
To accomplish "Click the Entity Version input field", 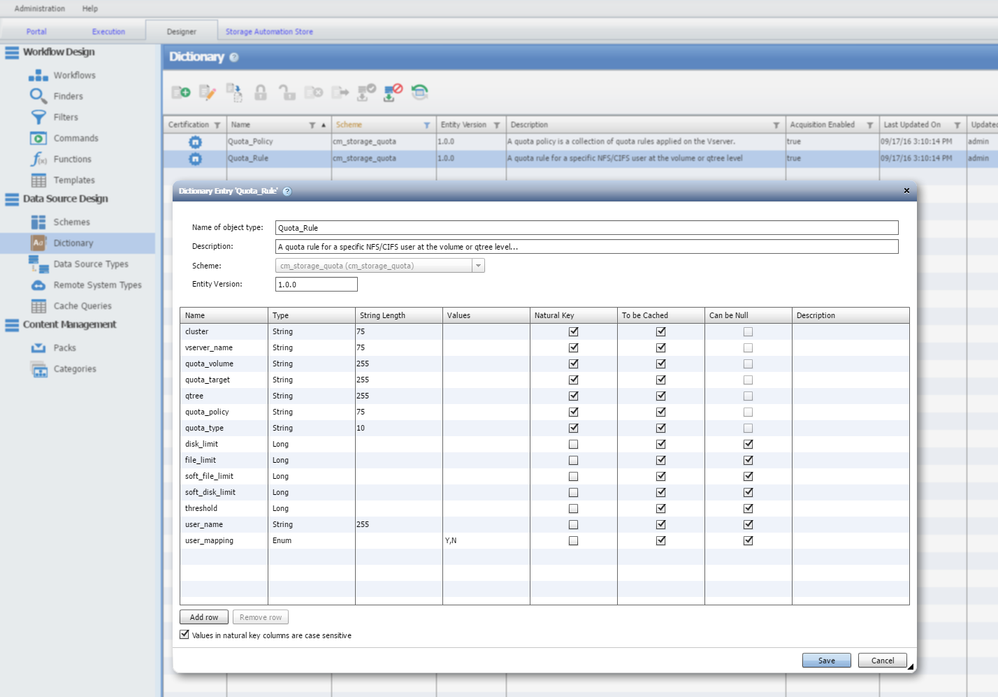I will pos(316,284).
